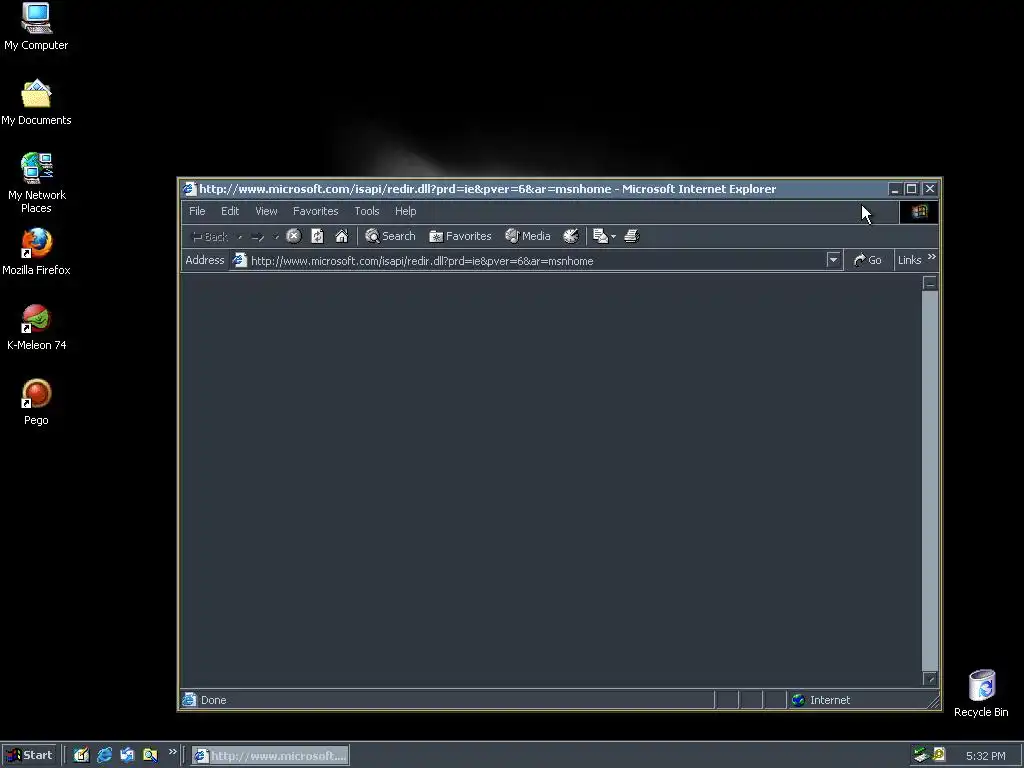
Task: Click the network tray icon
Action: click(x=921, y=756)
